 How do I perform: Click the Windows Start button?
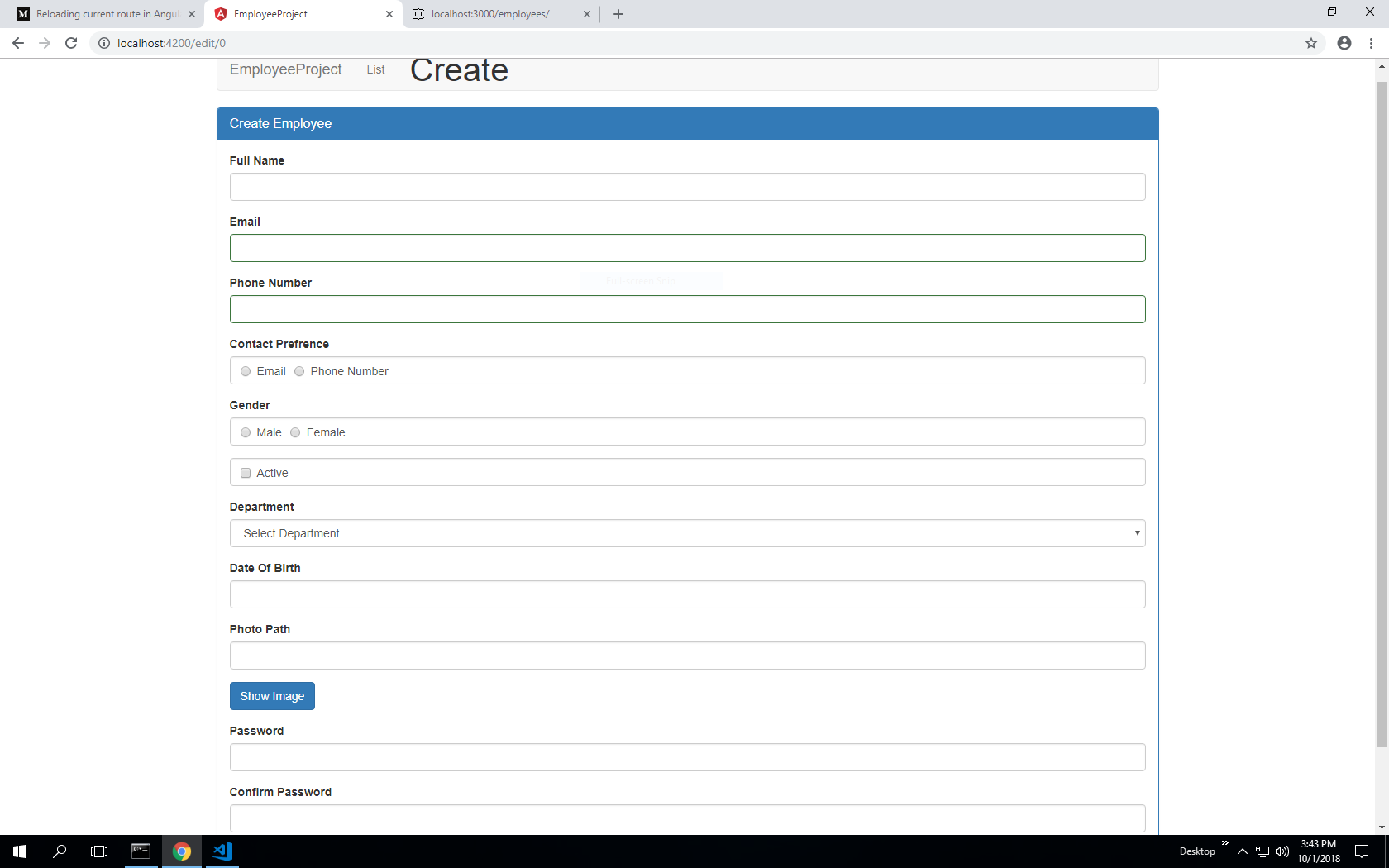[x=19, y=851]
